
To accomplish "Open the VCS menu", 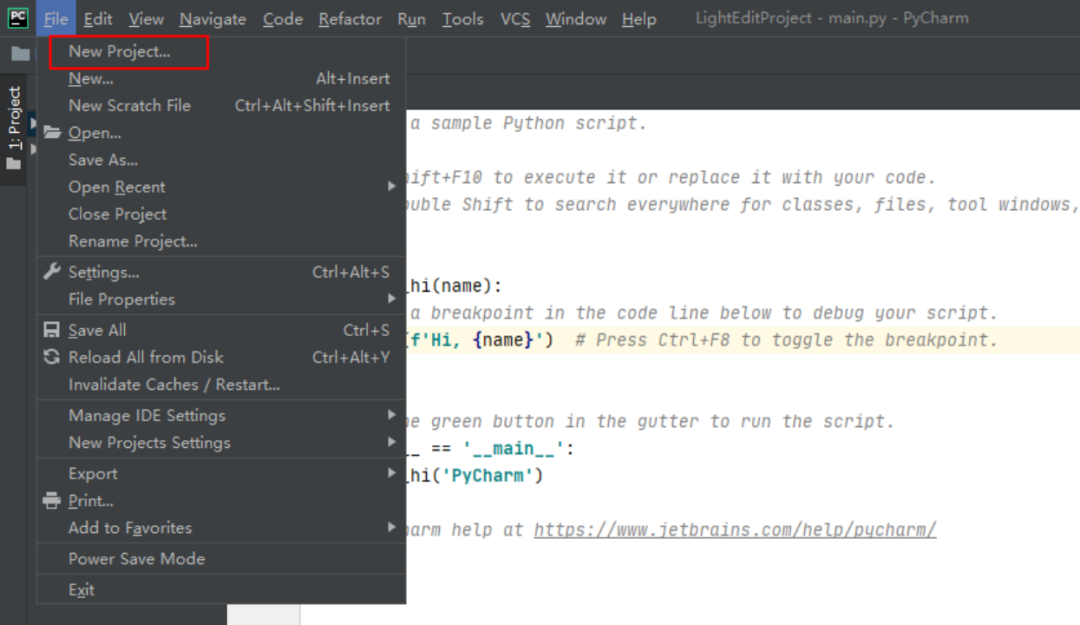I will (x=515, y=19).
